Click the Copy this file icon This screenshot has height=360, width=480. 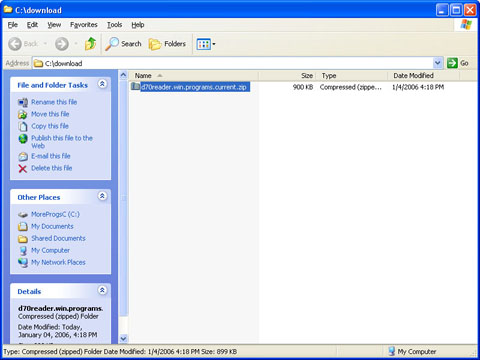(23, 126)
